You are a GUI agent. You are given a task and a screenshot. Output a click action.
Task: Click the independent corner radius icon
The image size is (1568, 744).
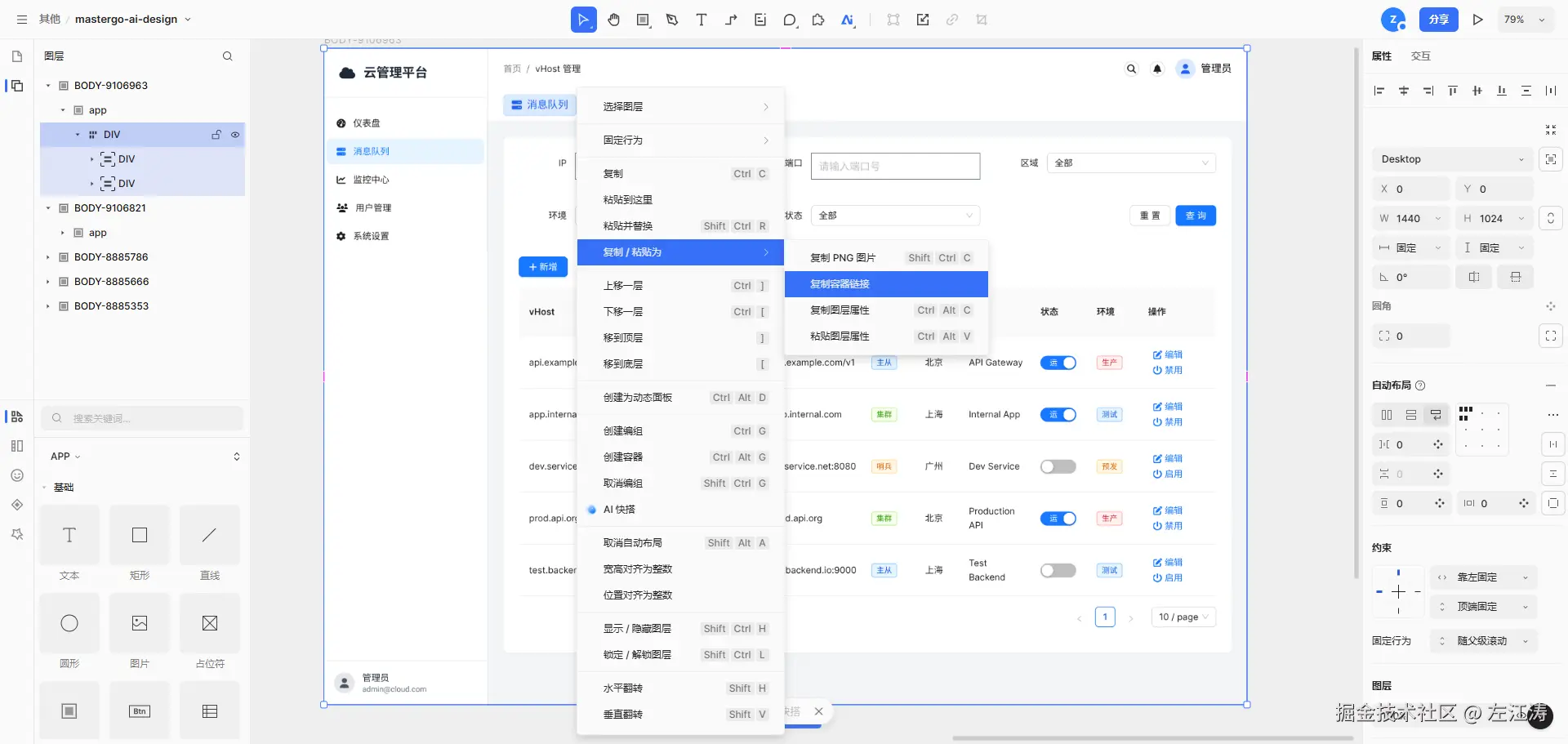point(1551,336)
